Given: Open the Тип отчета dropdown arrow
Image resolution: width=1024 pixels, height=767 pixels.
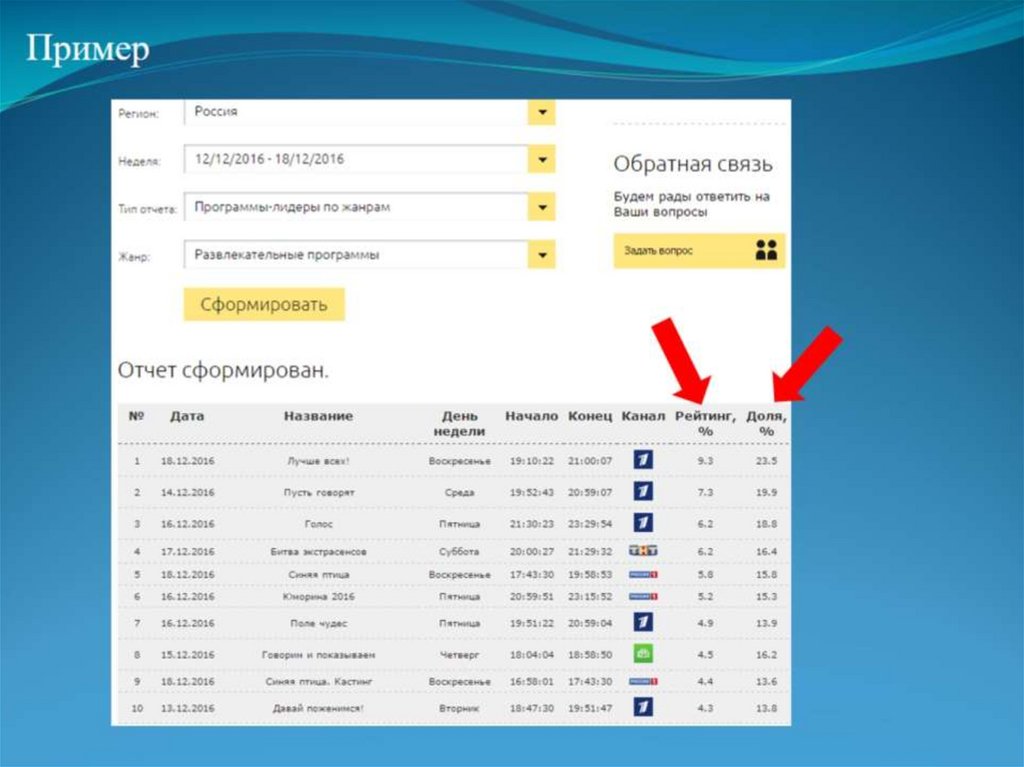Looking at the screenshot, I should [x=541, y=207].
